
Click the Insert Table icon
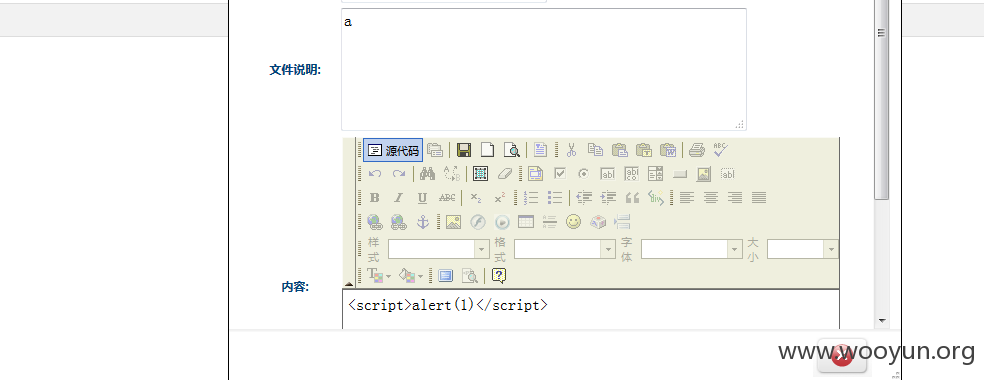pyautogui.click(x=525, y=221)
